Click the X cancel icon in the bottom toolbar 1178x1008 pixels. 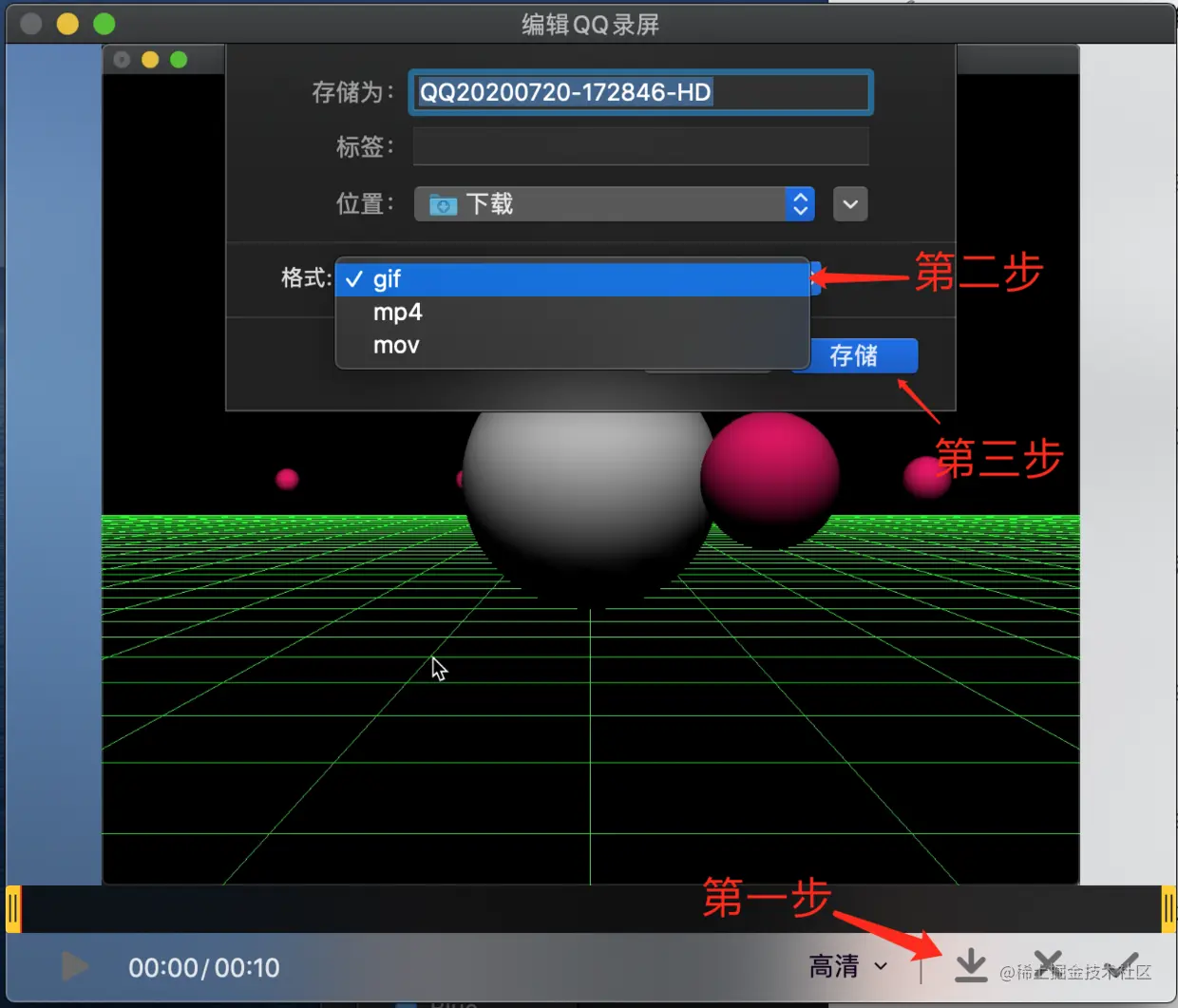tap(1048, 963)
